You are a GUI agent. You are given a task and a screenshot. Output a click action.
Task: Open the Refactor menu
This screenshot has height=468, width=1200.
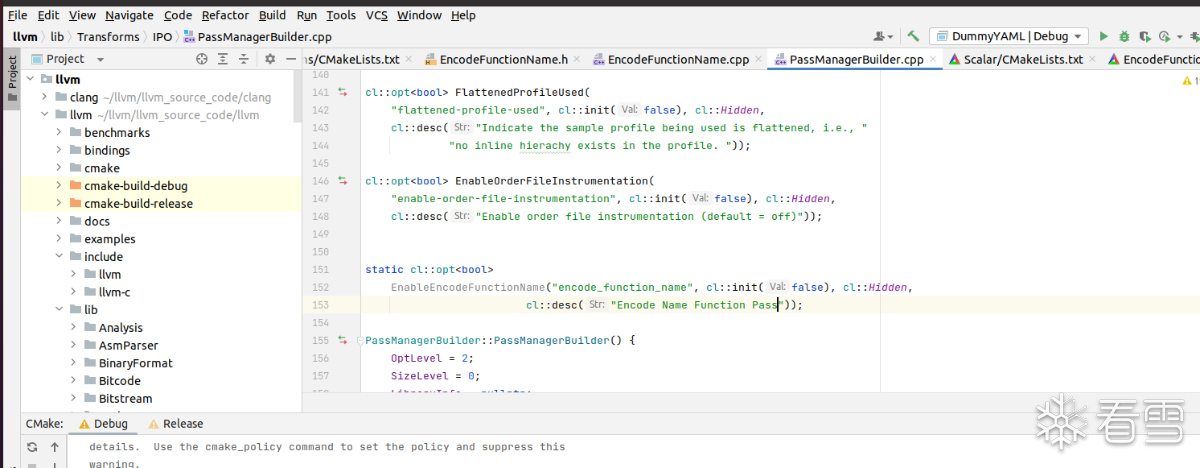coord(225,15)
